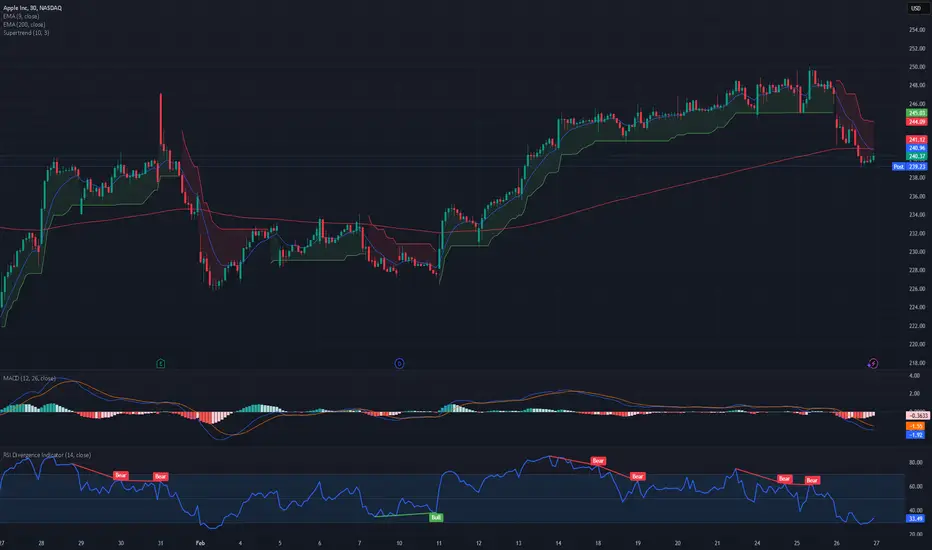Click the Bear label between Feb 24 and 25
Viewport: 932px width, 550px height.
point(785,479)
